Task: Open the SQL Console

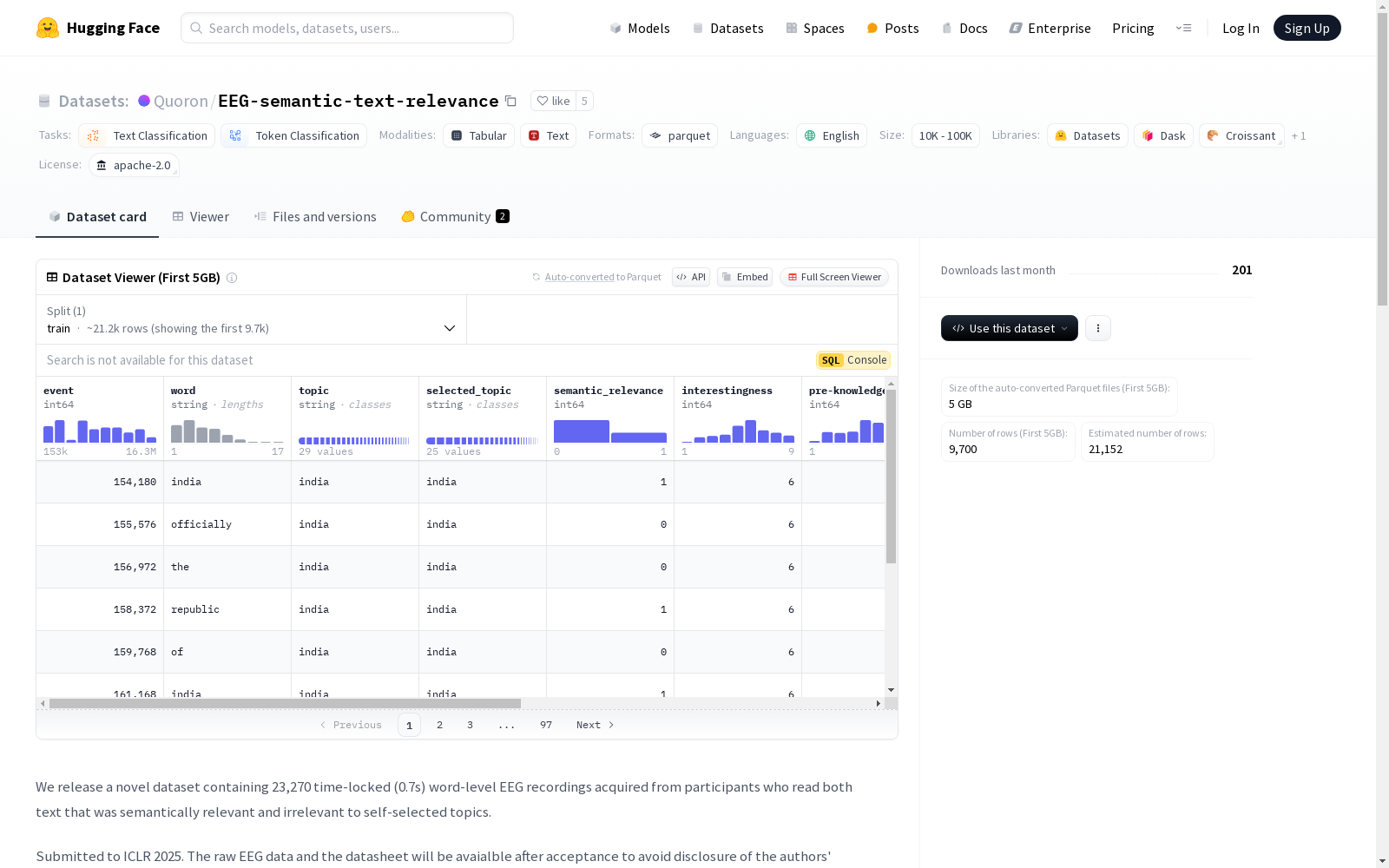Action: coord(853,360)
